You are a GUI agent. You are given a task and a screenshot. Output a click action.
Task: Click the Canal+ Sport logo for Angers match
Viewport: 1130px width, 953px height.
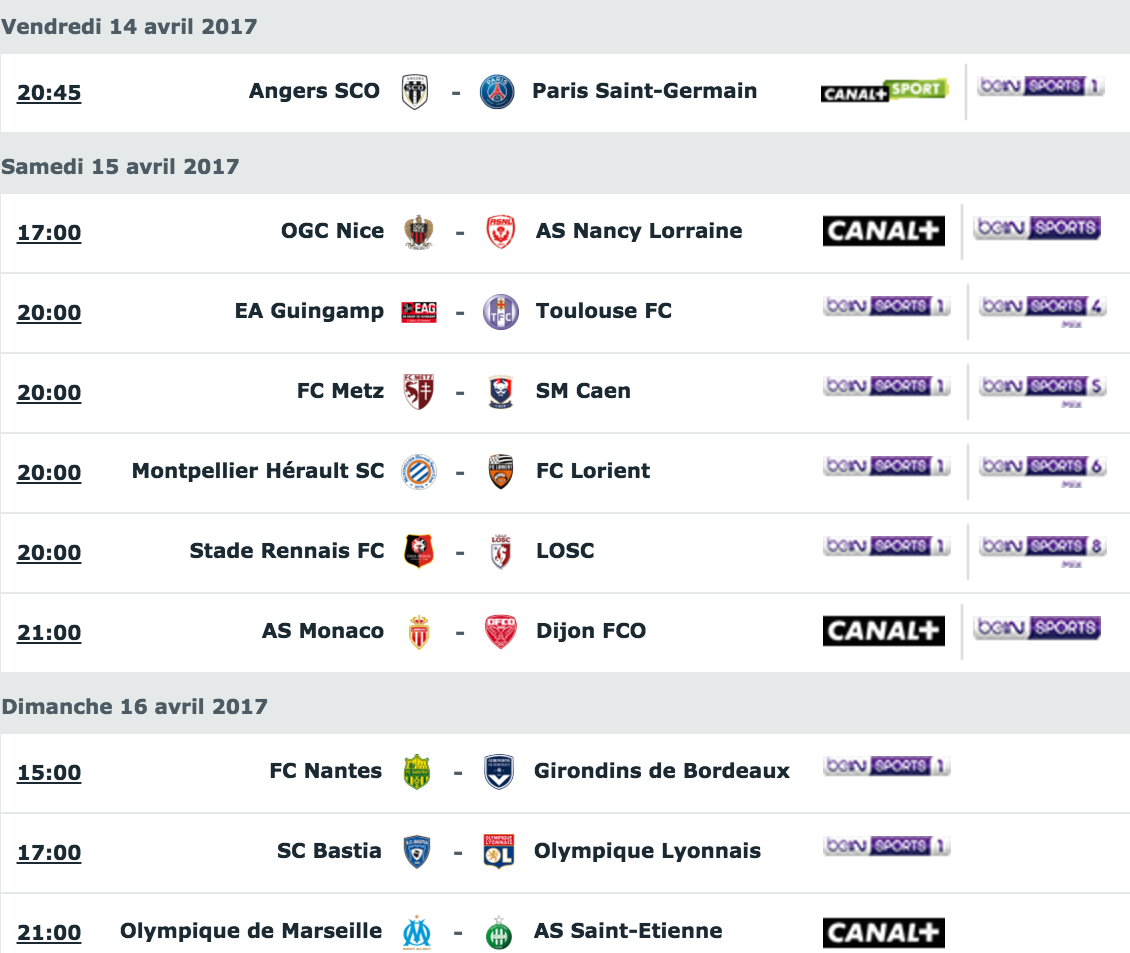click(884, 91)
